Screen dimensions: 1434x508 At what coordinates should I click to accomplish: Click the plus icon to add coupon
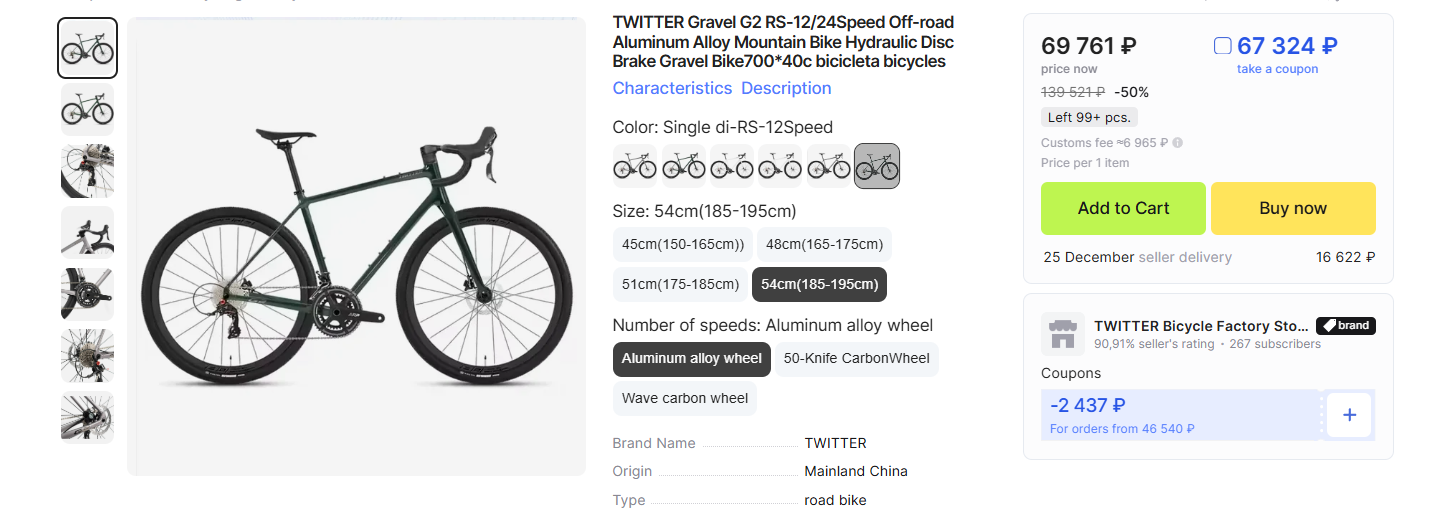[1349, 414]
